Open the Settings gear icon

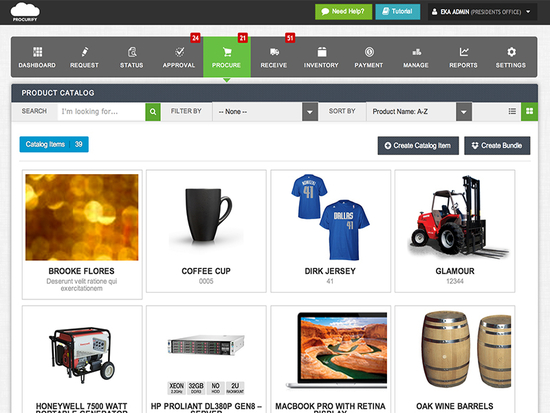pyautogui.click(x=511, y=52)
